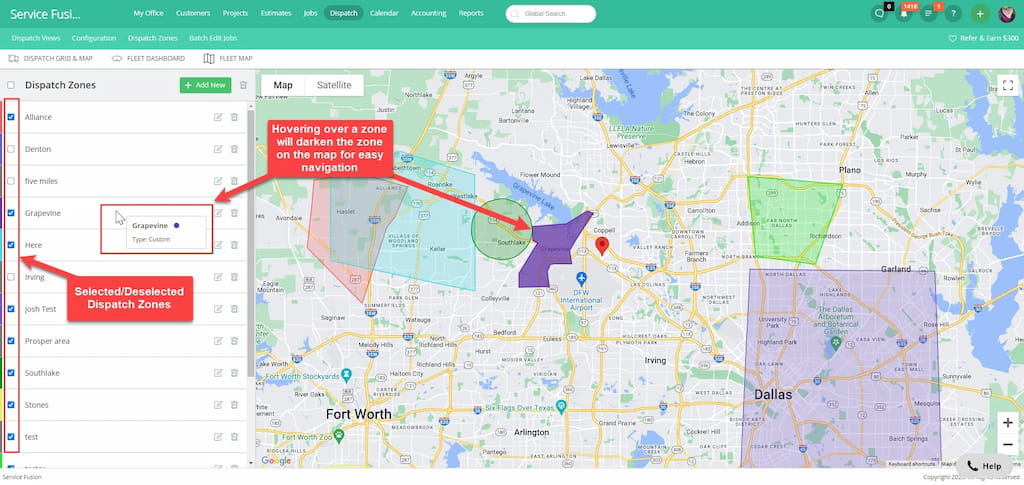Open the Customers menu

tap(193, 13)
